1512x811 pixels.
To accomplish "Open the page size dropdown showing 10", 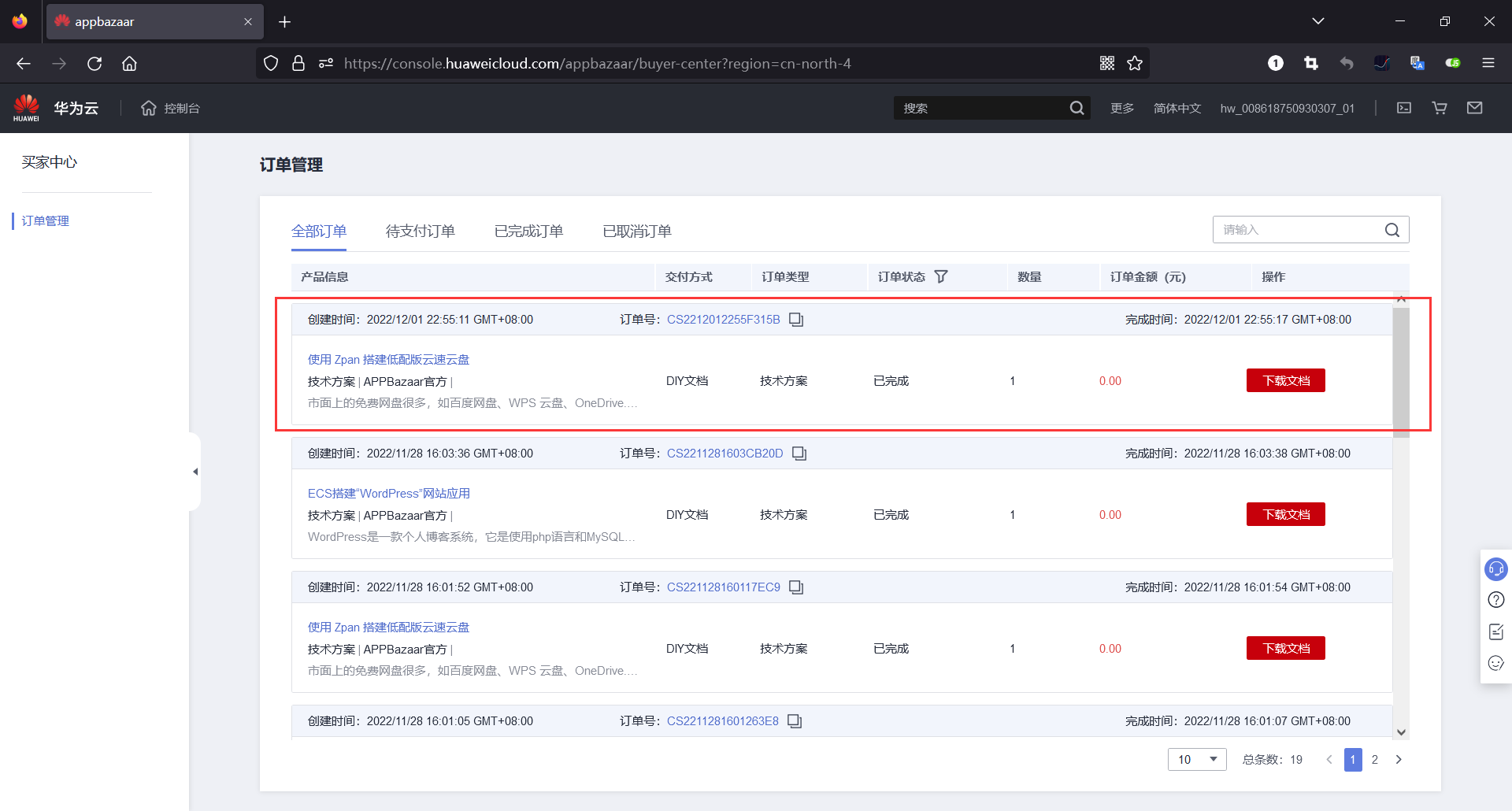I will pyautogui.click(x=1197, y=759).
